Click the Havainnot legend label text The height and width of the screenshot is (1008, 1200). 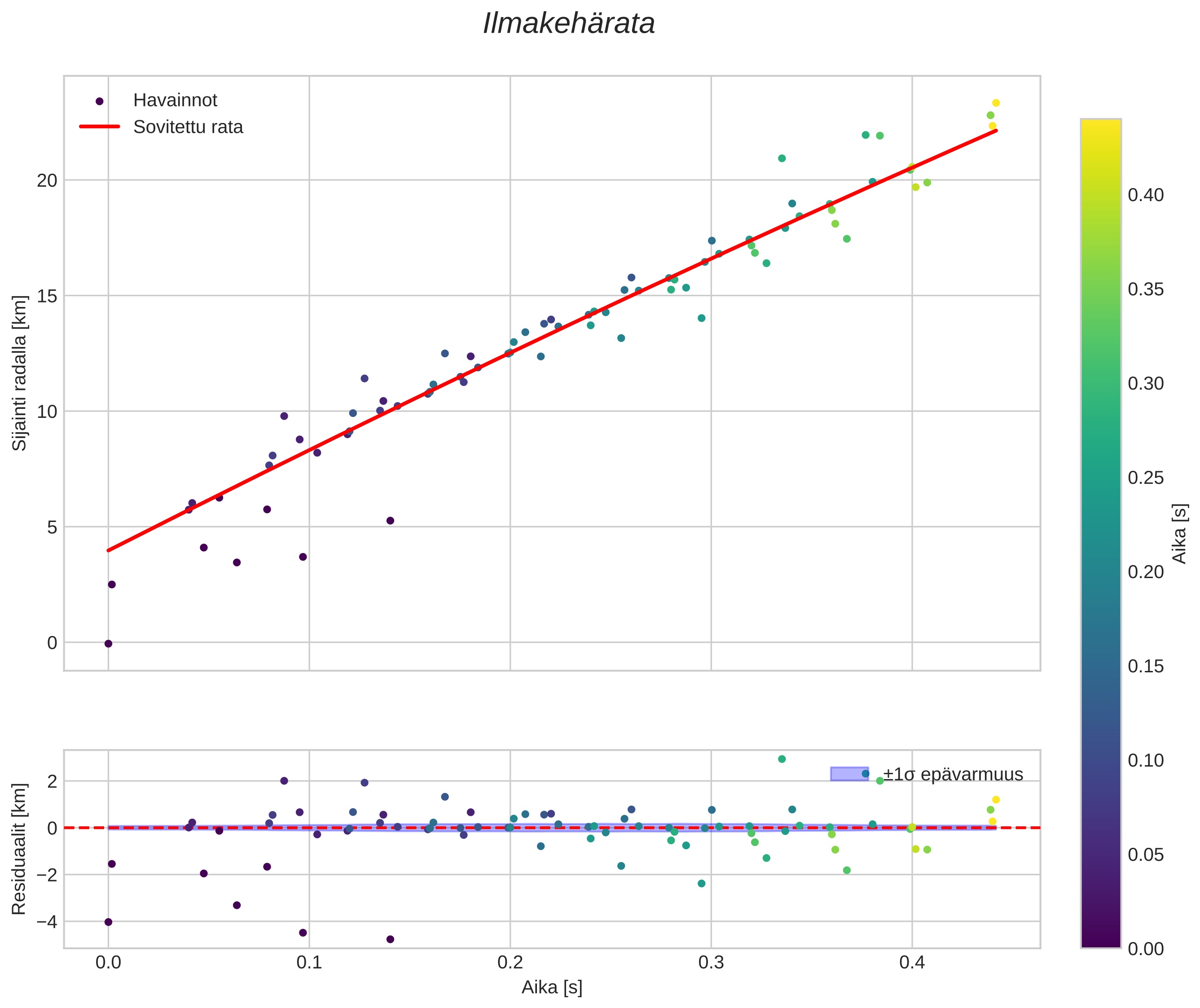tap(175, 101)
